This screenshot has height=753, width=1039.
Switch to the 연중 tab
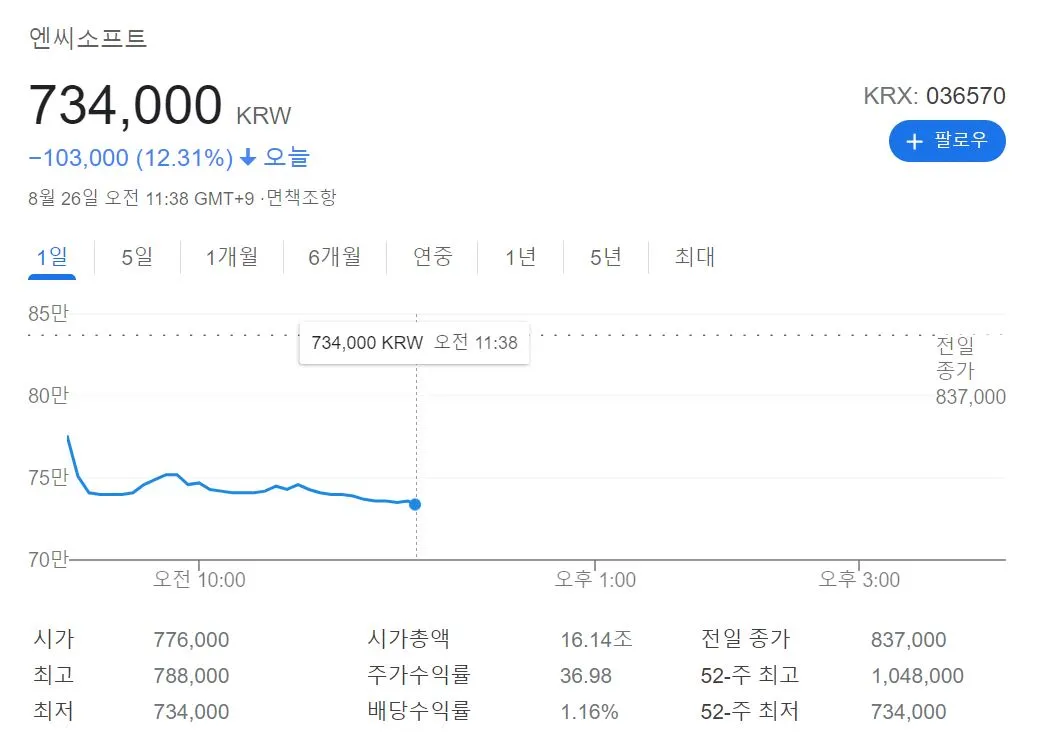[x=432, y=257]
